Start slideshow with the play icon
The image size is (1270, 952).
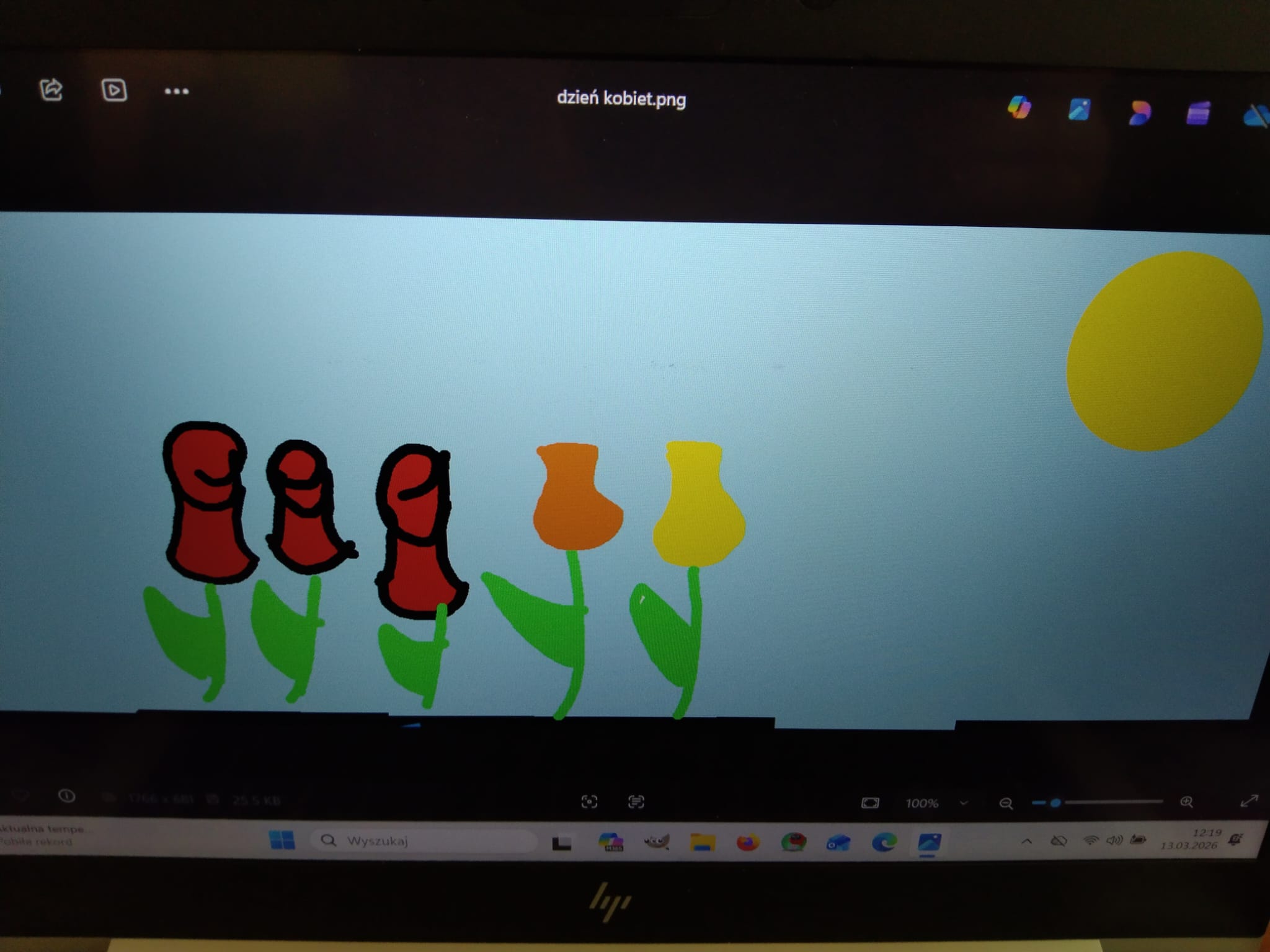(114, 90)
